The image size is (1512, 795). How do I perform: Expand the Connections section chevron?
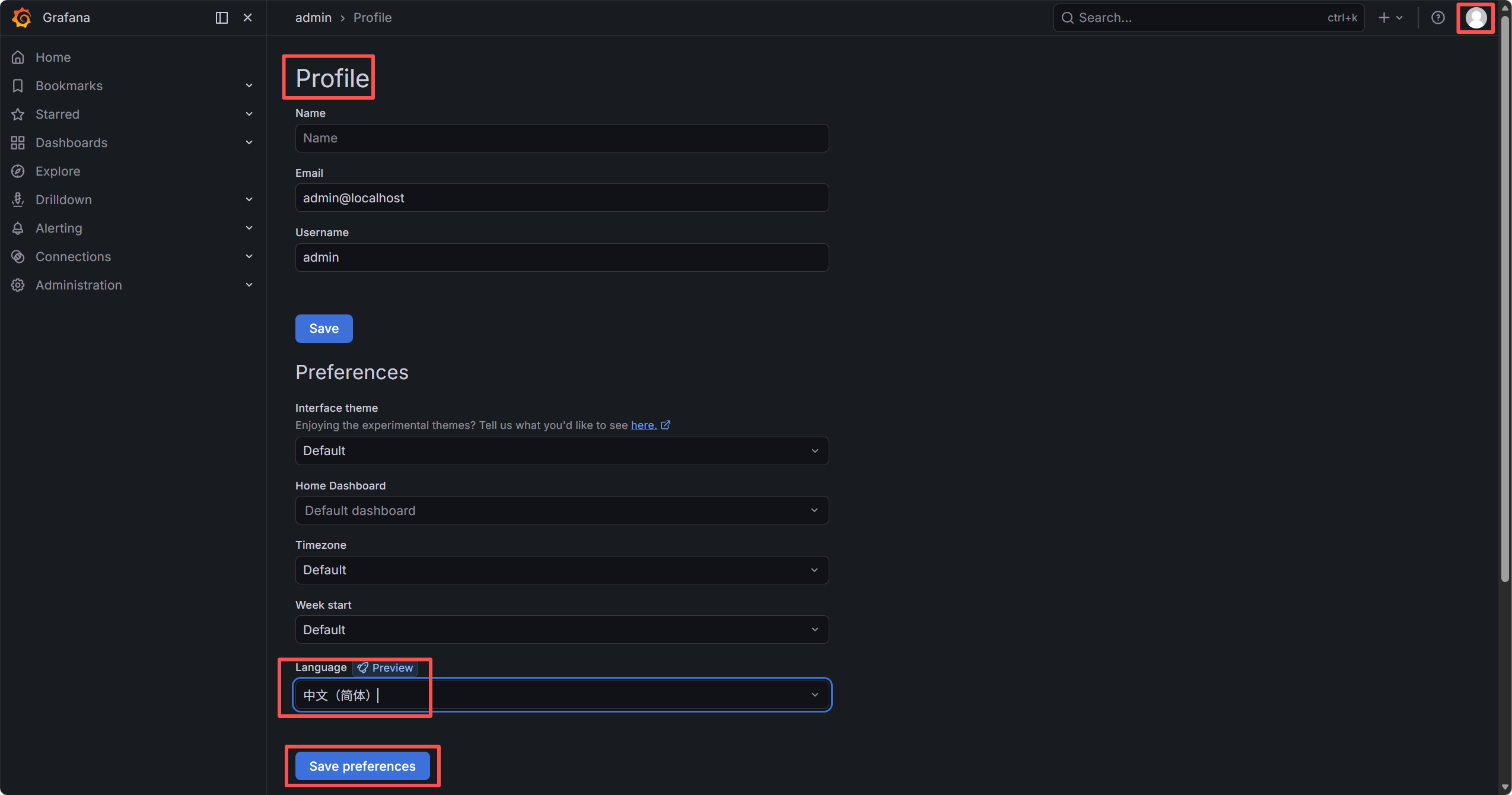249,256
